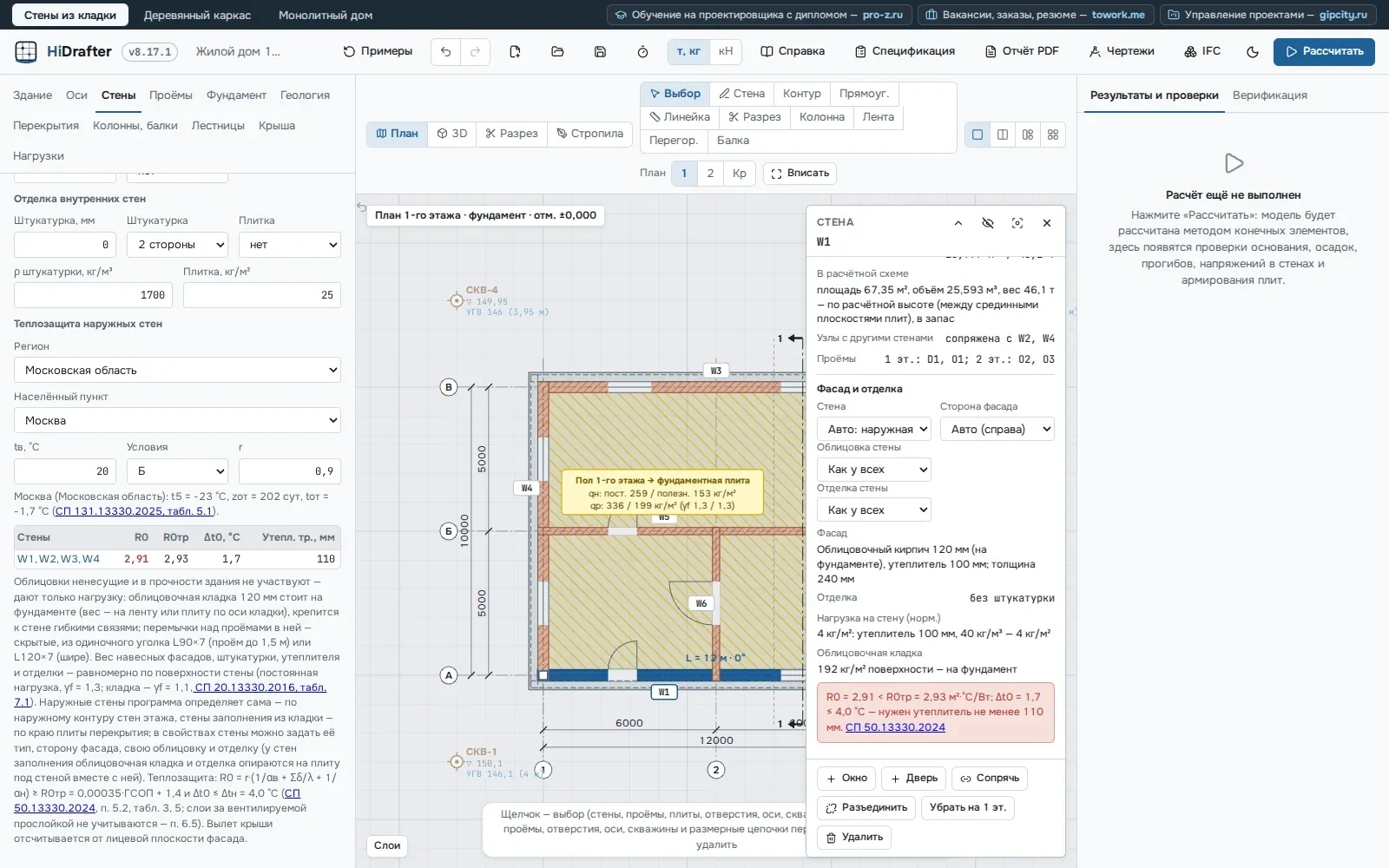
Task: Open the Деревянный каркас tab
Action: click(197, 15)
